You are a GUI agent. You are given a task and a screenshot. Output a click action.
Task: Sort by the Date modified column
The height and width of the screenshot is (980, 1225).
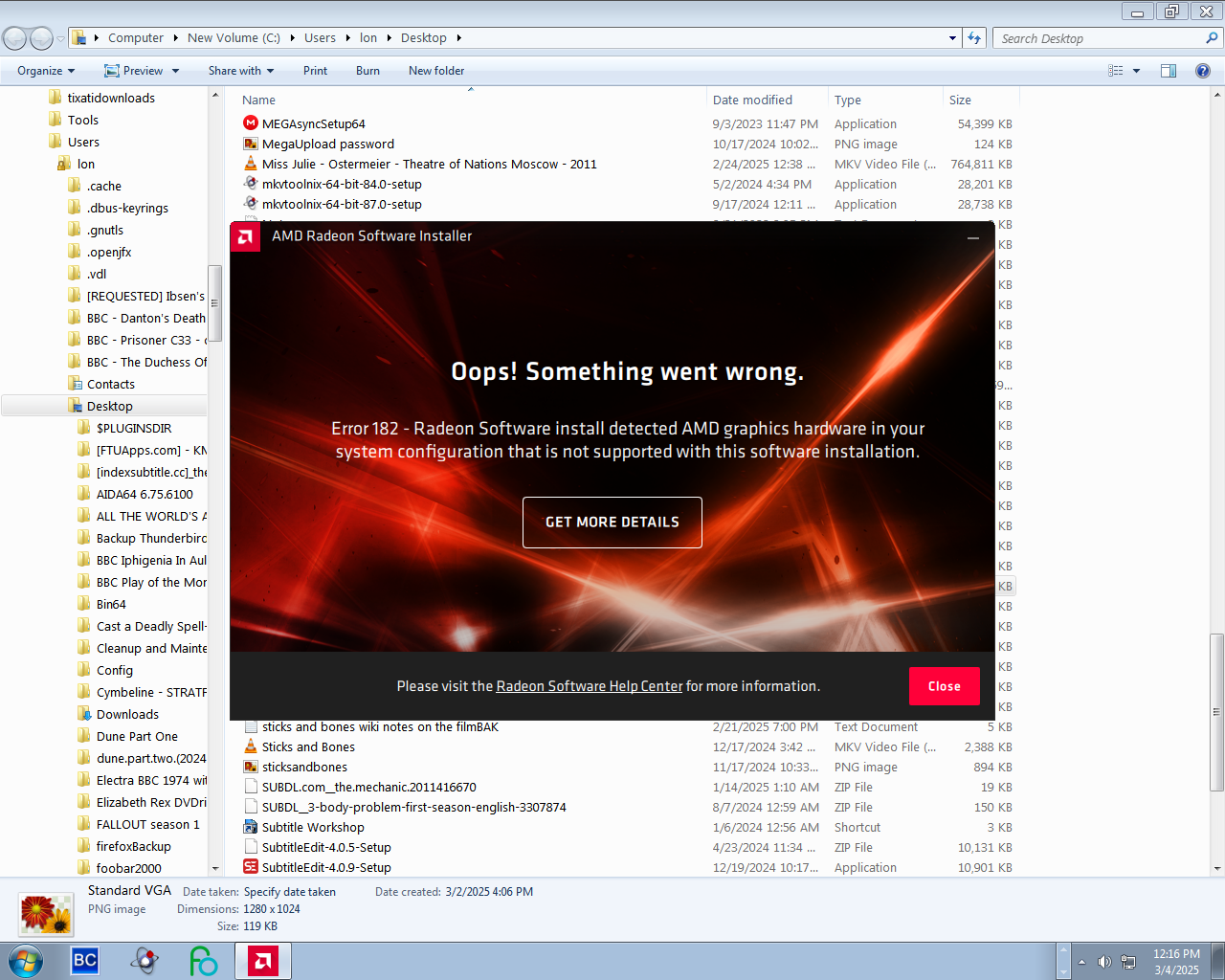[768, 100]
